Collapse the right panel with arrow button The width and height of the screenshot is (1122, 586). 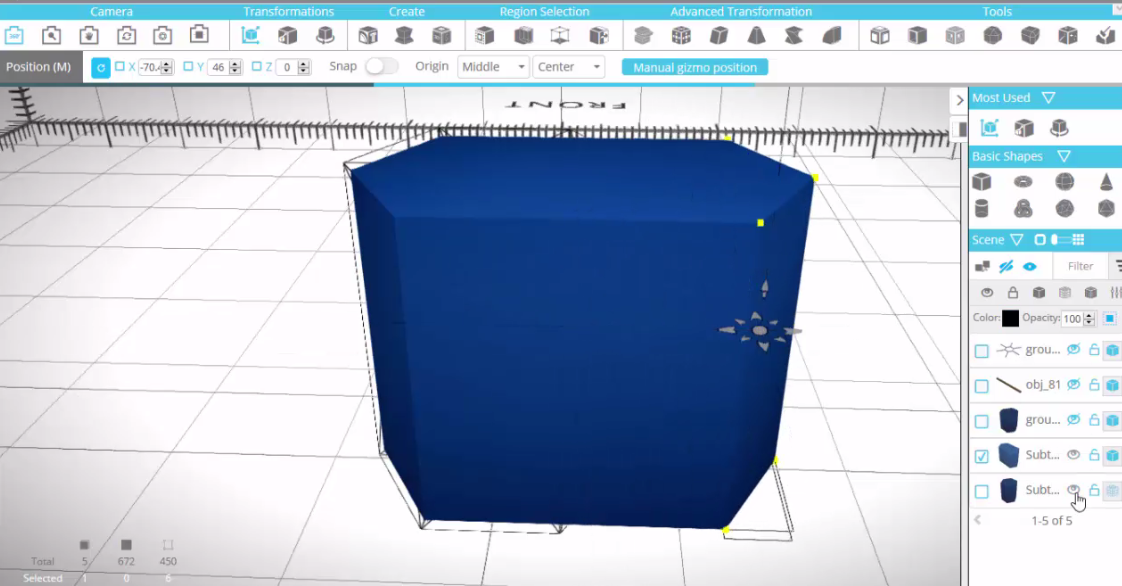tap(960, 100)
